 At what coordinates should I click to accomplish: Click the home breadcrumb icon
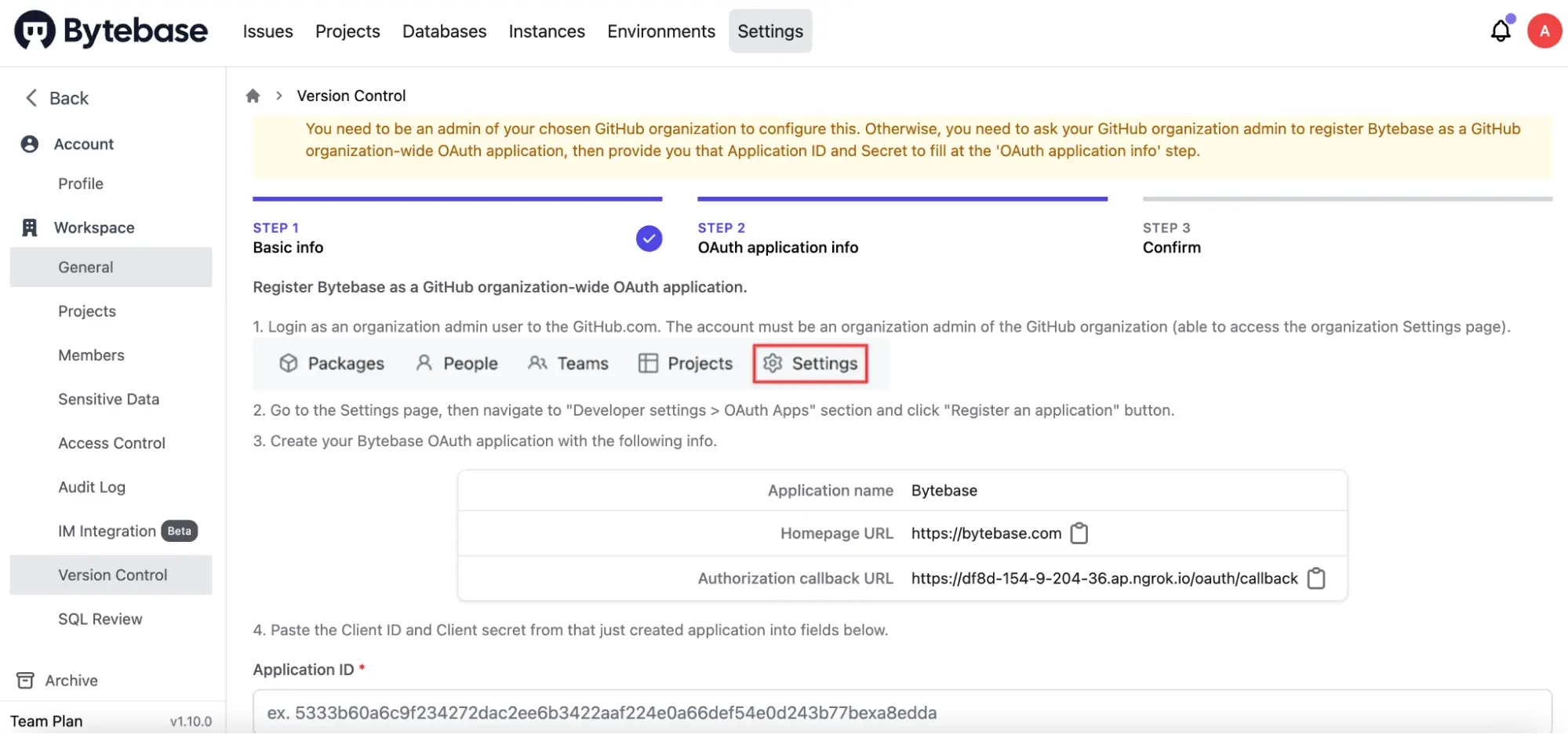(x=253, y=96)
